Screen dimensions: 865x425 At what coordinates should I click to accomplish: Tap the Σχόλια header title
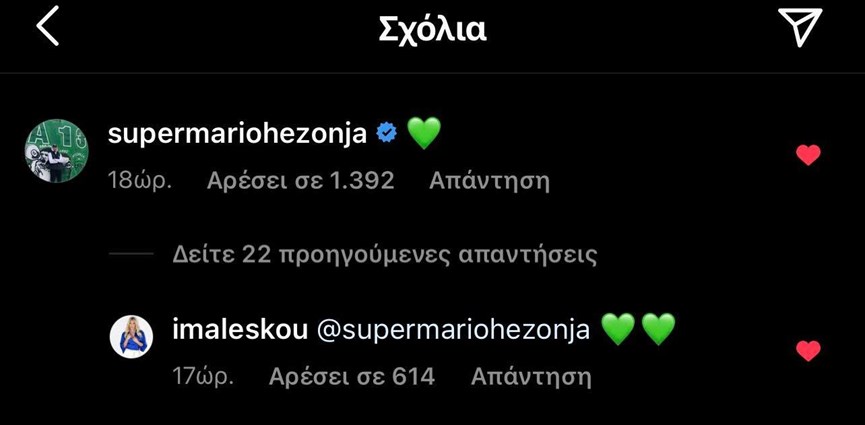pyautogui.click(x=432, y=30)
